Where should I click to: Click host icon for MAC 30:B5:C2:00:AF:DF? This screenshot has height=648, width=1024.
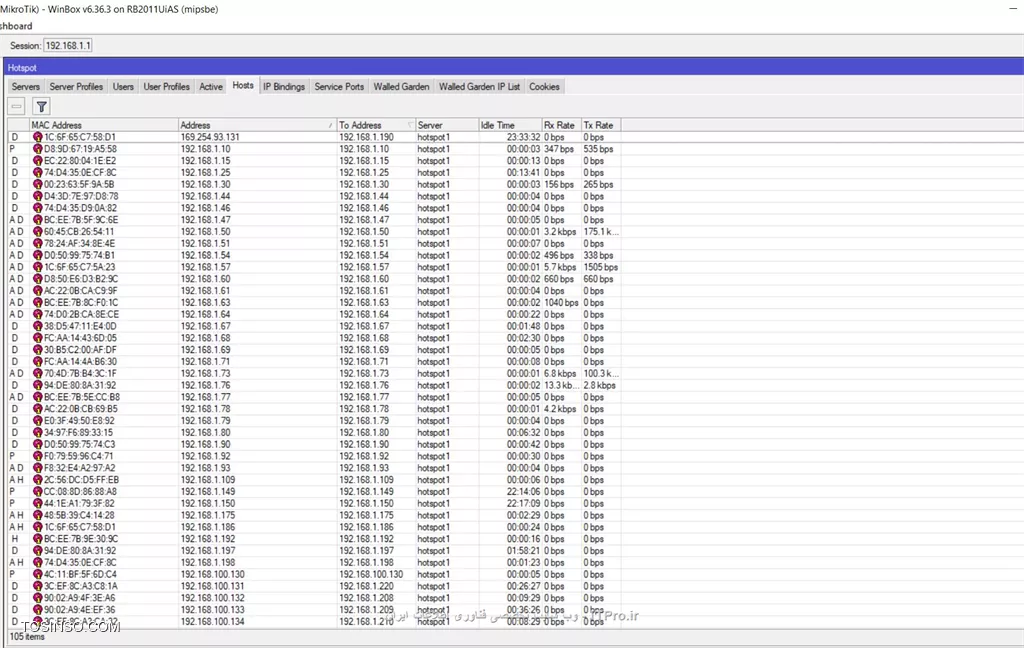[x=37, y=349]
